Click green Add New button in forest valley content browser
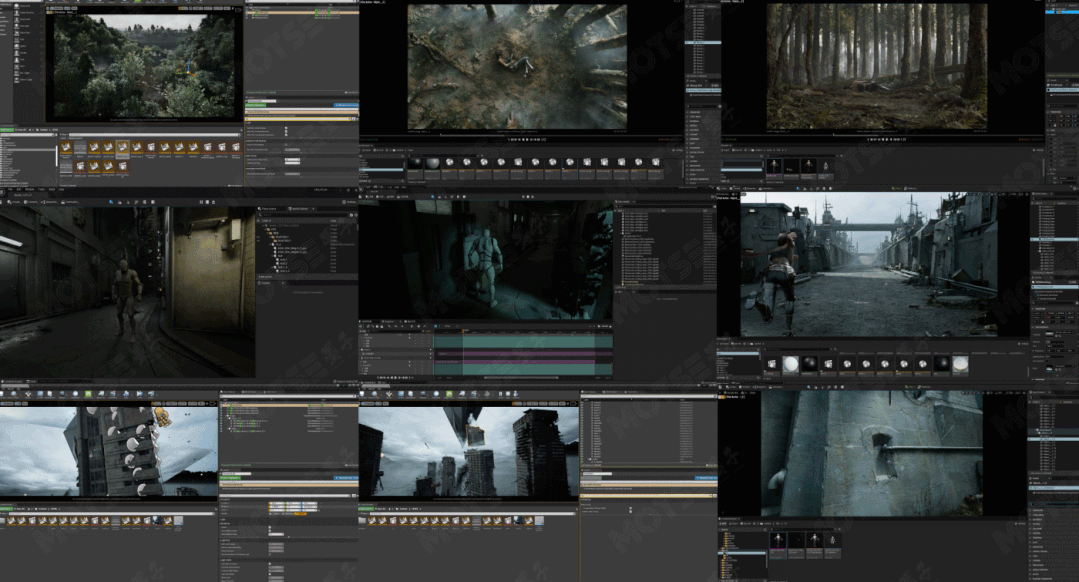This screenshot has width=1079, height=582. pyautogui.click(x=8, y=129)
